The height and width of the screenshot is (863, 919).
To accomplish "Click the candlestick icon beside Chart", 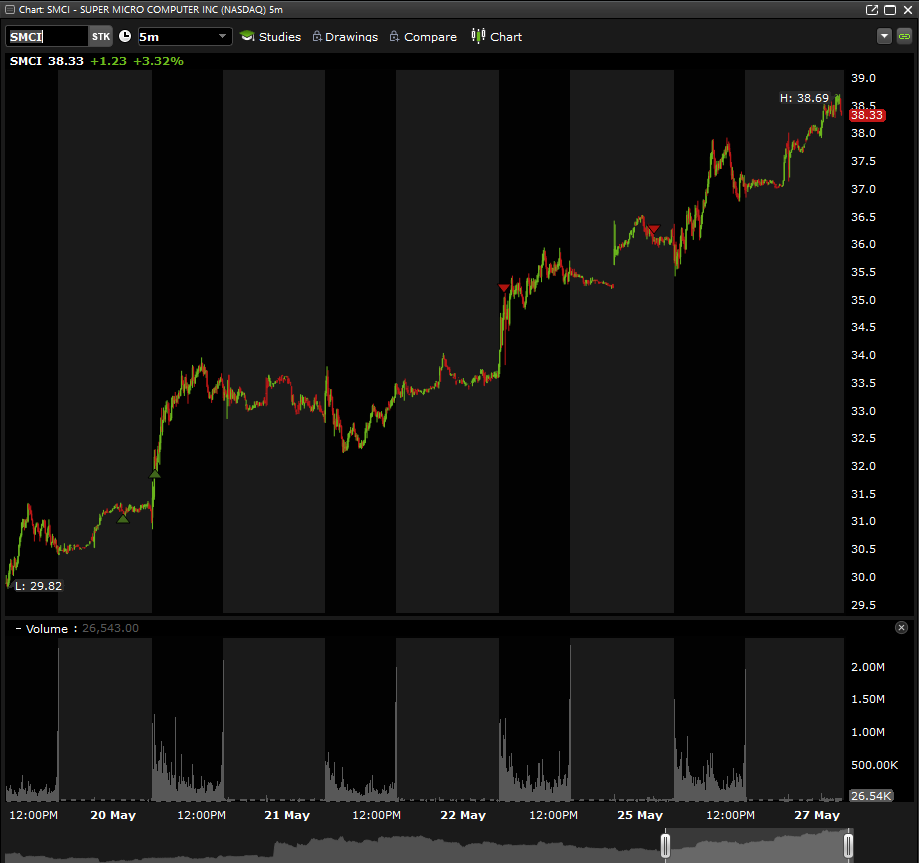I will point(478,36).
